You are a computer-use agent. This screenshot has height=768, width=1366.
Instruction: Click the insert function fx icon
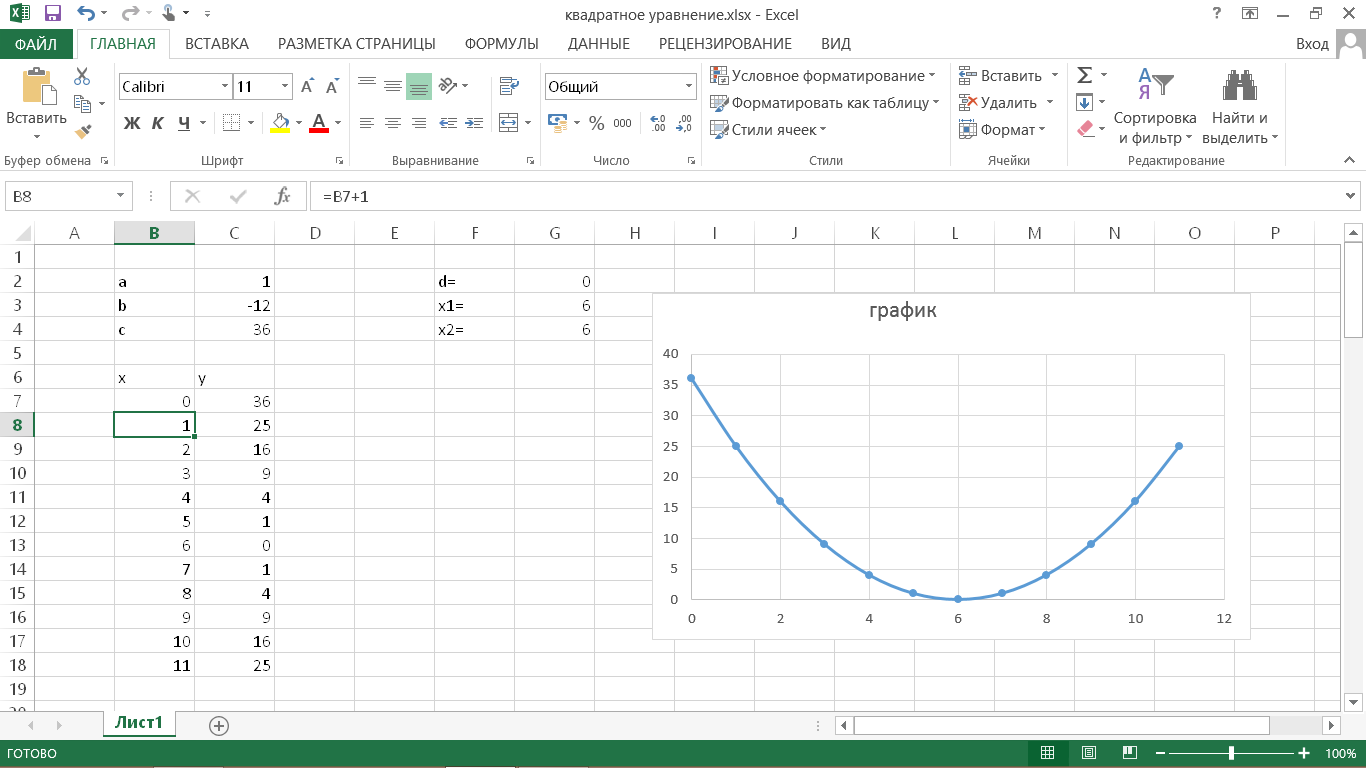pos(283,197)
